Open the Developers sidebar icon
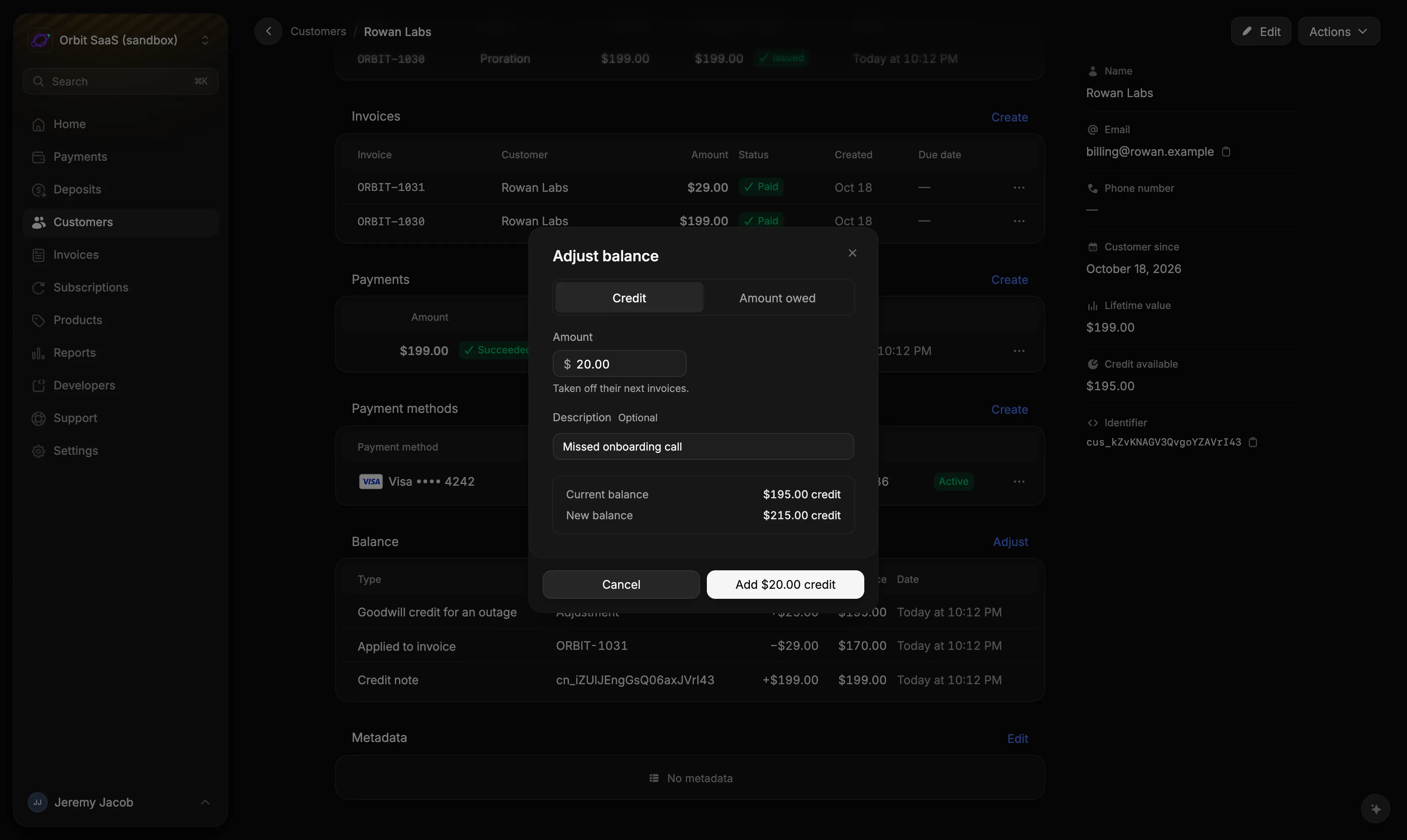 click(39, 386)
